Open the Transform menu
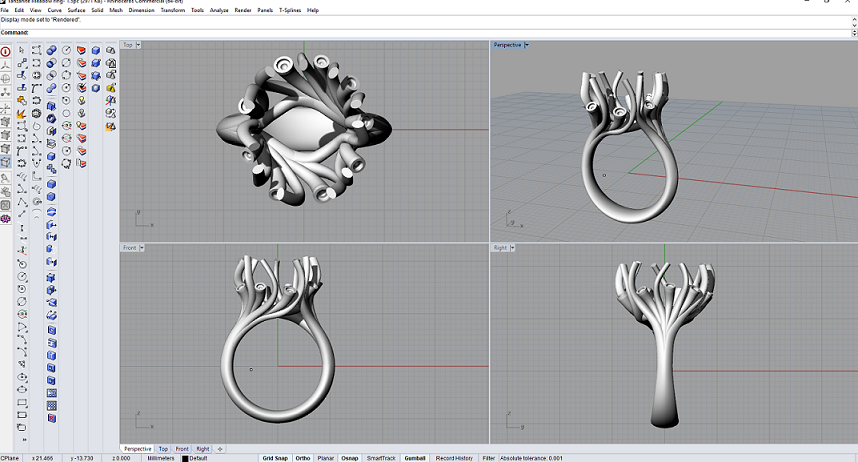The image size is (858, 462). click(173, 10)
